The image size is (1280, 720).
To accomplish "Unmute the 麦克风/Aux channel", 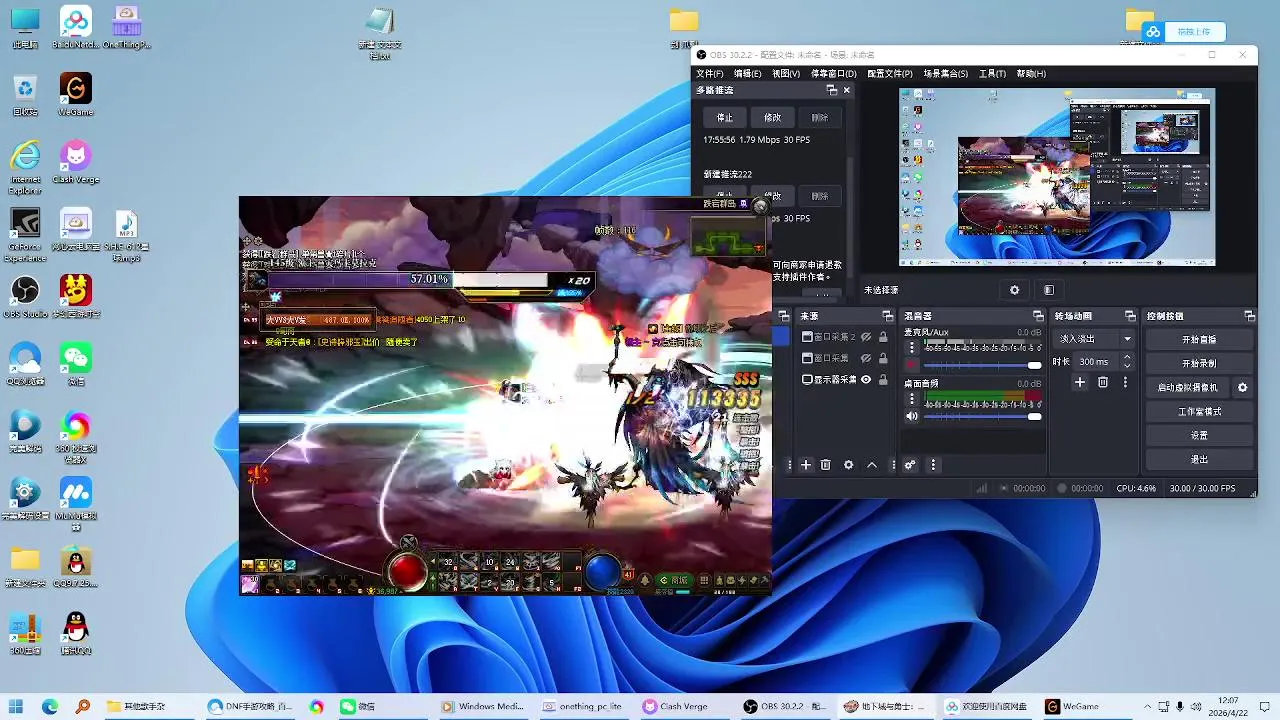I will 911,365.
